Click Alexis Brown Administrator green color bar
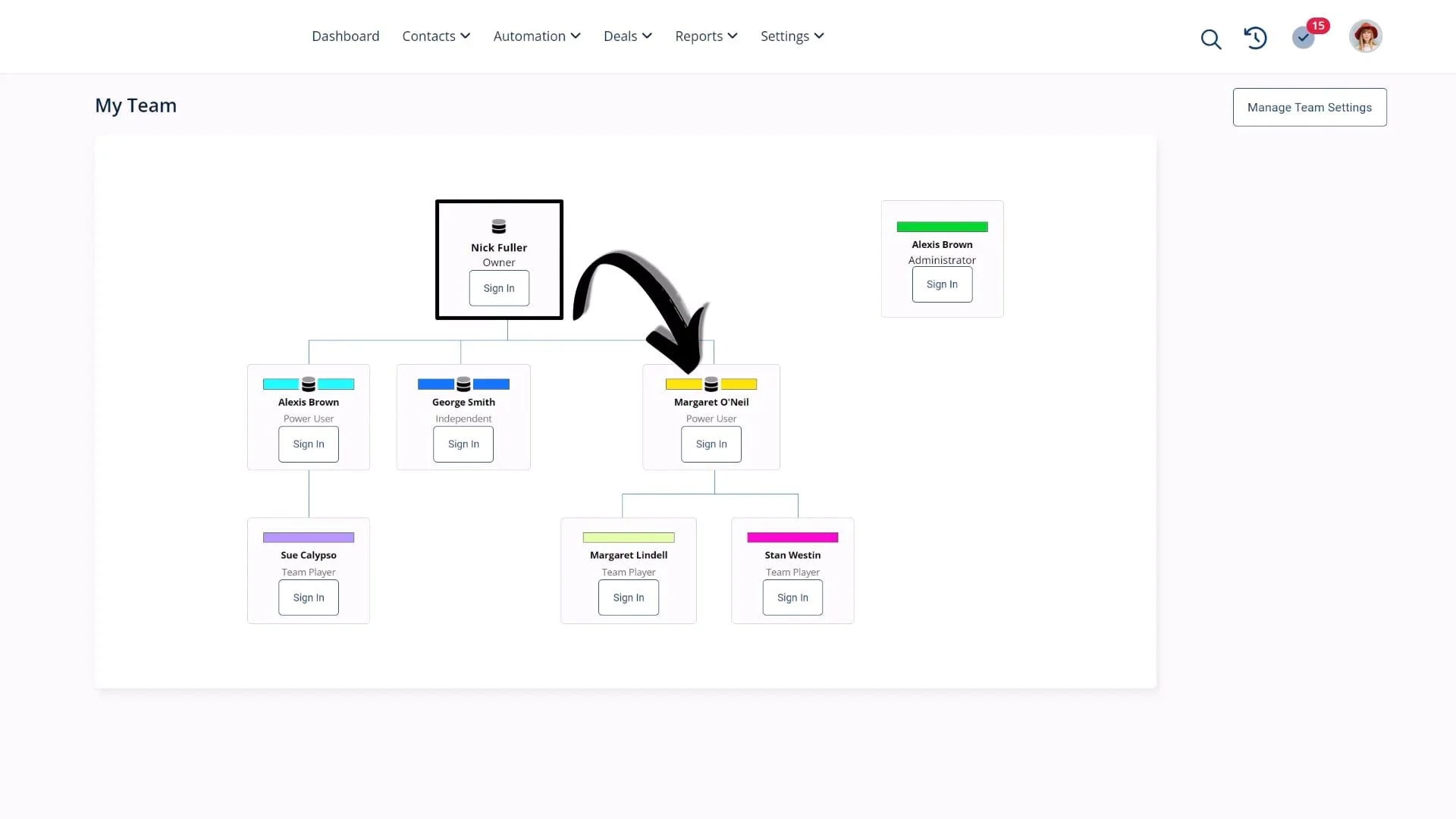 [x=942, y=227]
